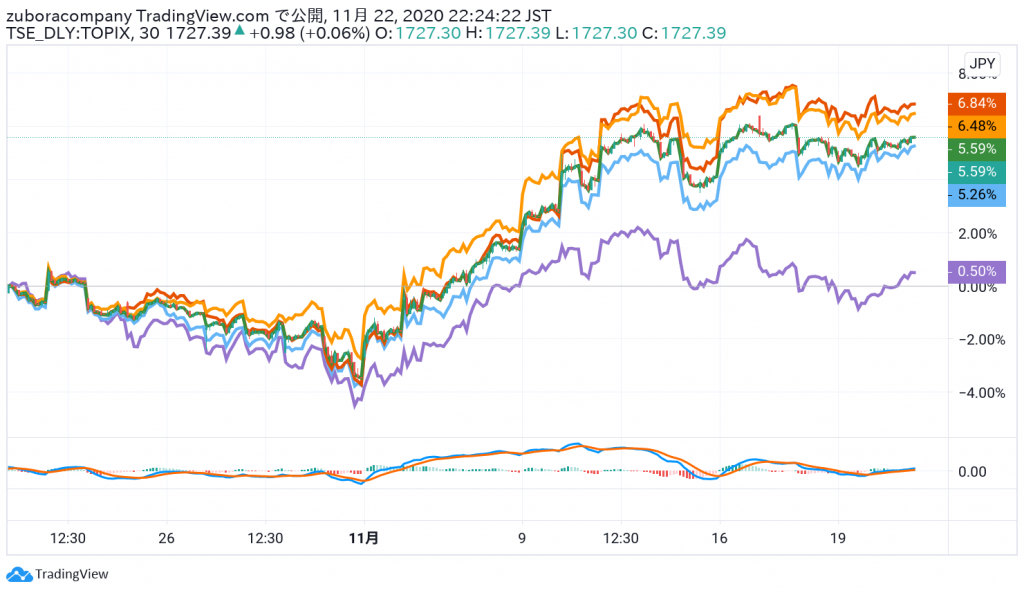Viewport: 1024px width, 593px height.
Task: Select the red-orange 6.84% price label
Action: pyautogui.click(x=975, y=103)
